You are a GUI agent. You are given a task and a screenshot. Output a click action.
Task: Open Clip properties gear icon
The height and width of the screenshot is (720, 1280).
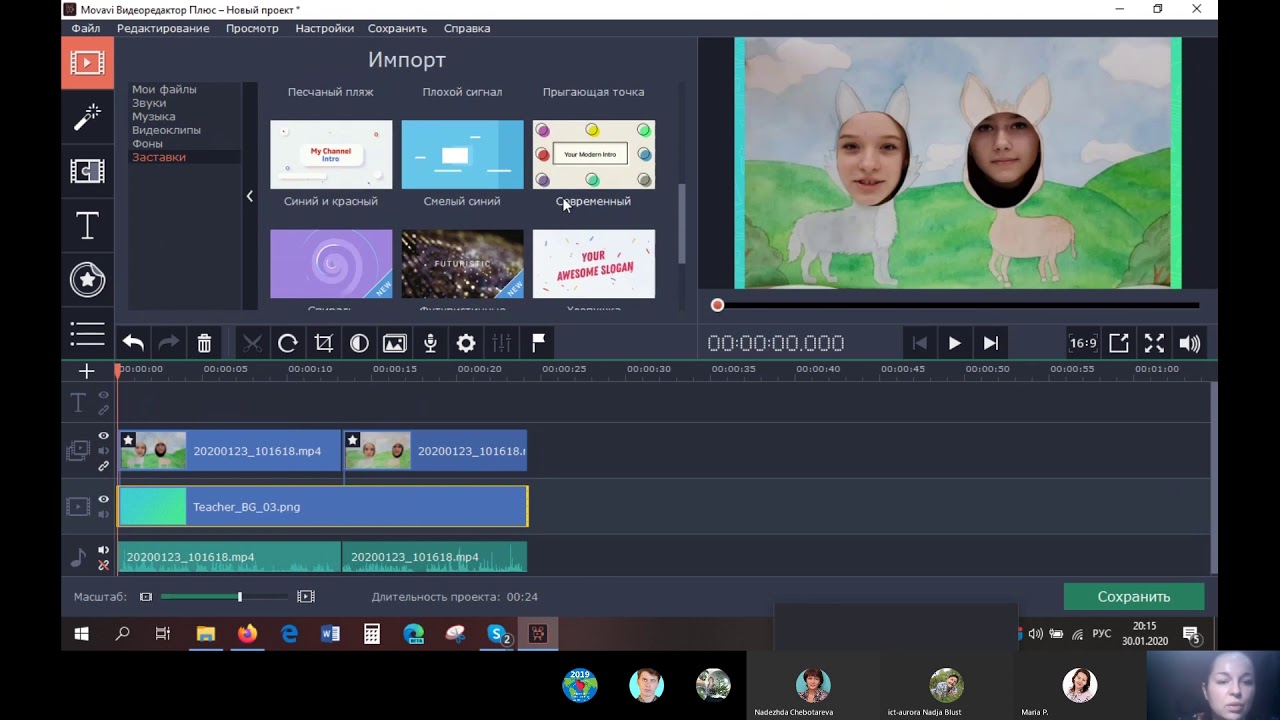(466, 343)
